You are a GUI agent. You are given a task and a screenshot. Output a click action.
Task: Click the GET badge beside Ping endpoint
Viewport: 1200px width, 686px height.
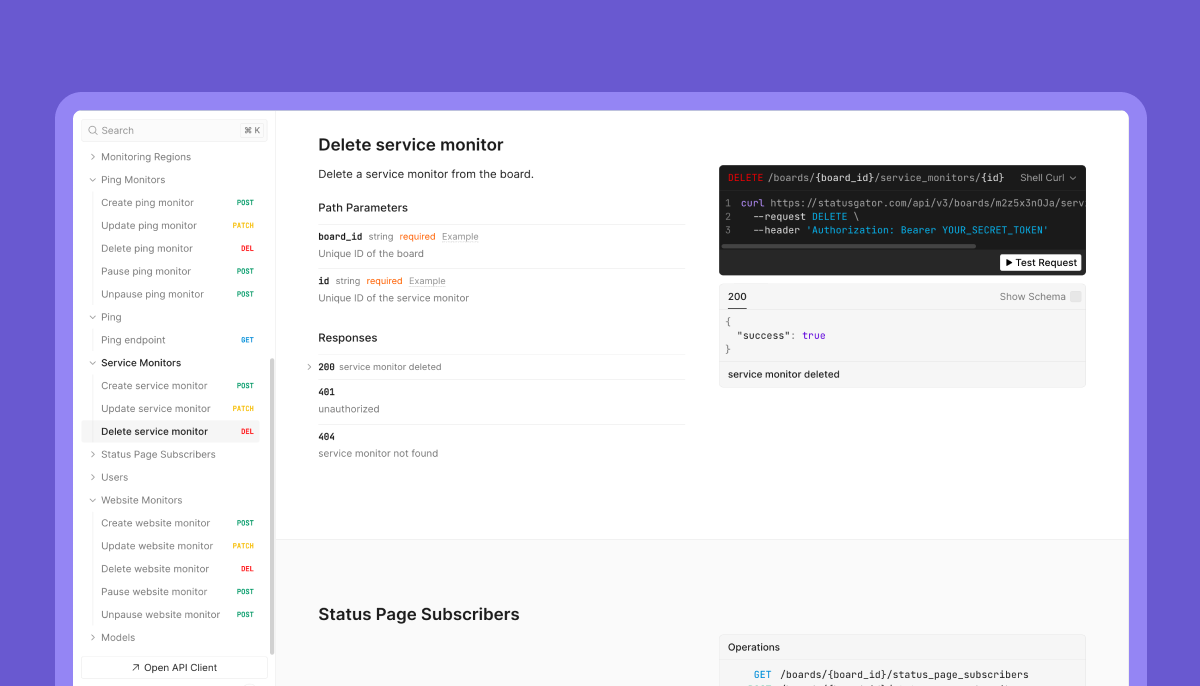coord(247,340)
